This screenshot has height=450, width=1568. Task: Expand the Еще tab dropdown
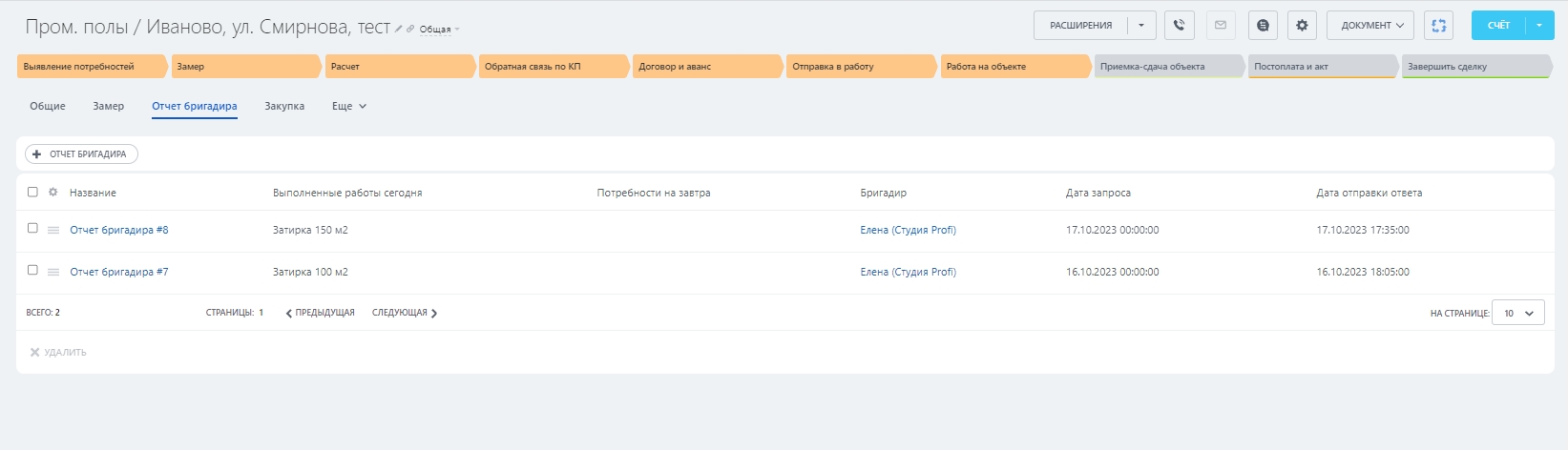(349, 107)
